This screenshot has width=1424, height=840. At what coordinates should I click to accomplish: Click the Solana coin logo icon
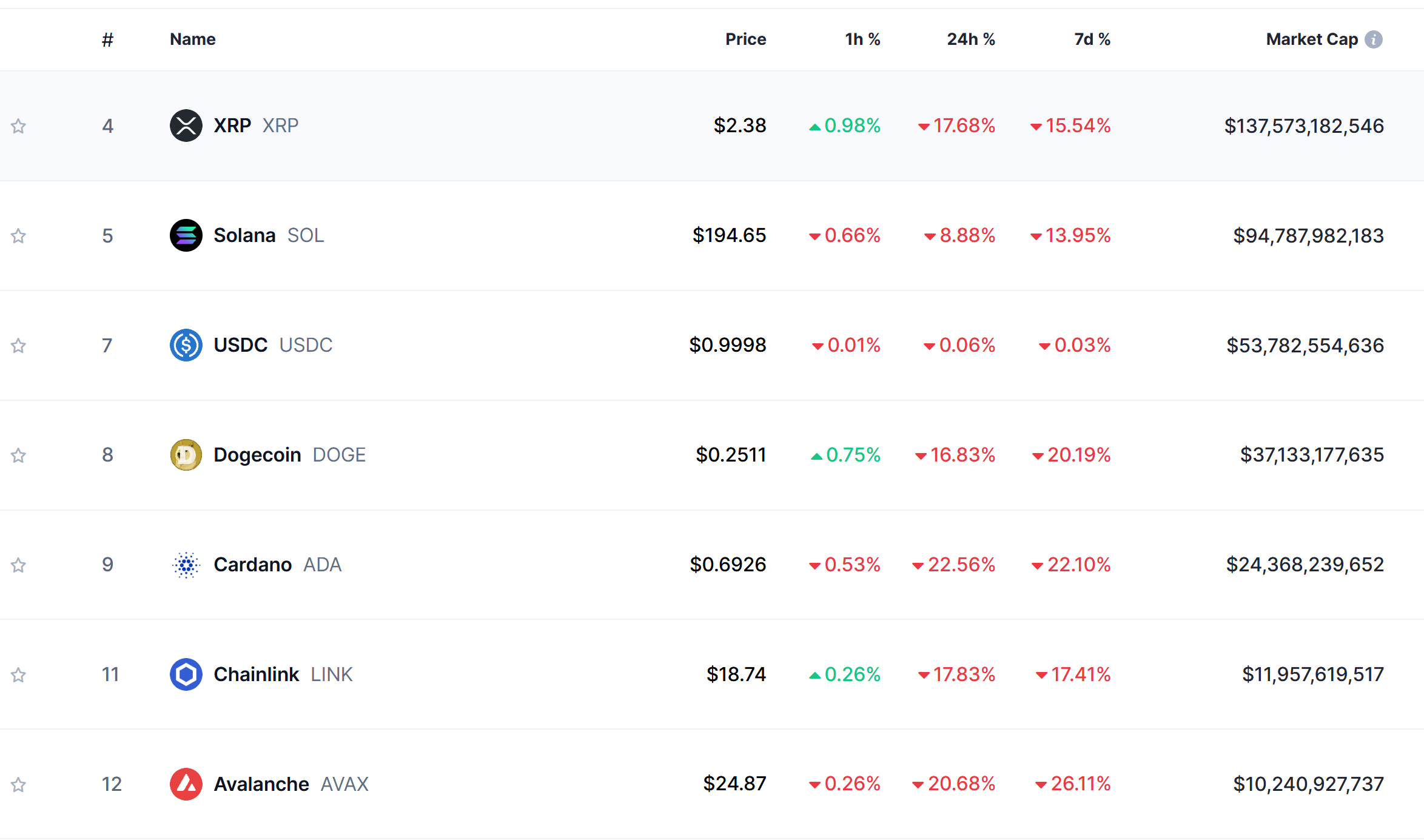186,235
